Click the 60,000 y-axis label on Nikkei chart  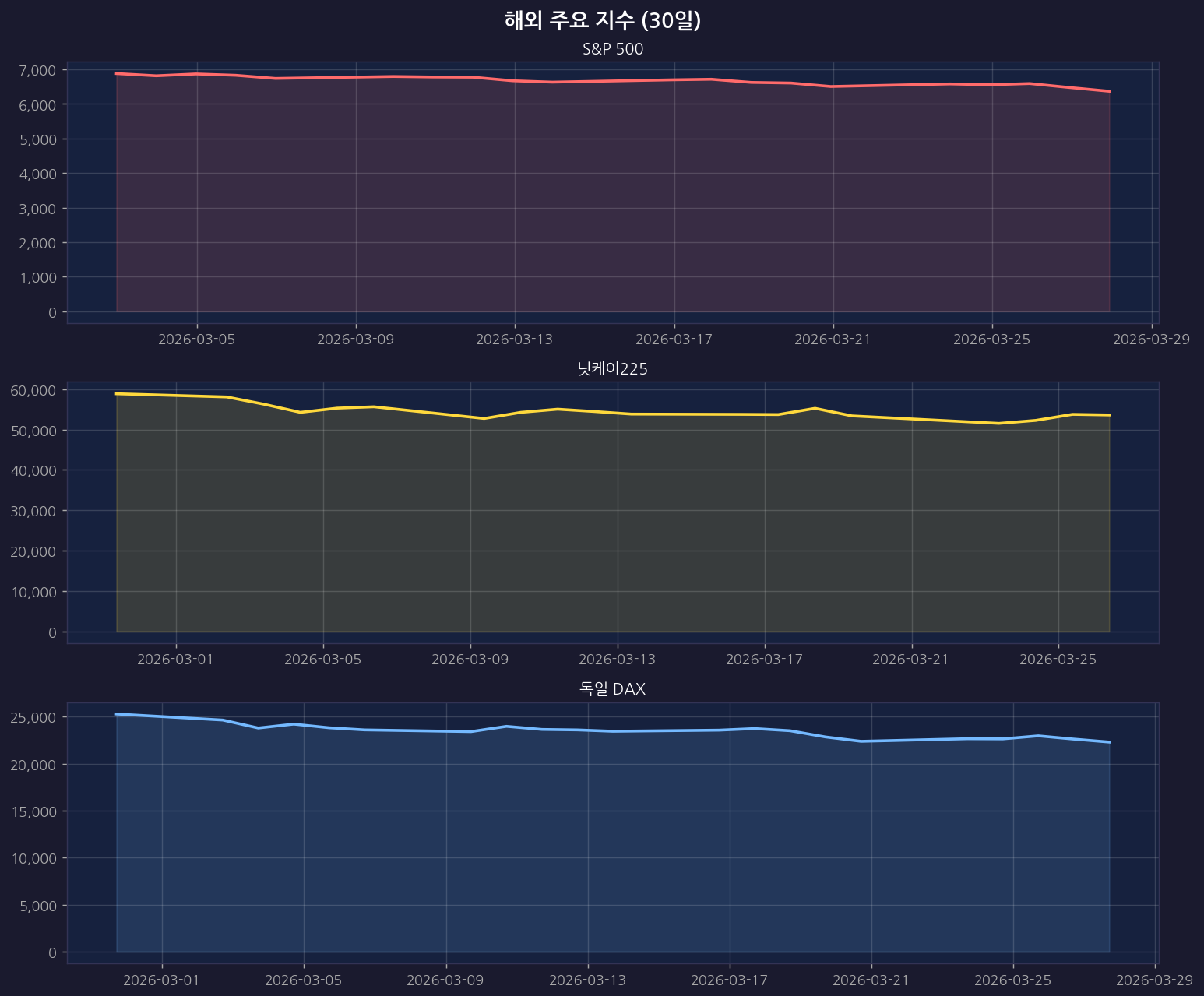point(34,390)
